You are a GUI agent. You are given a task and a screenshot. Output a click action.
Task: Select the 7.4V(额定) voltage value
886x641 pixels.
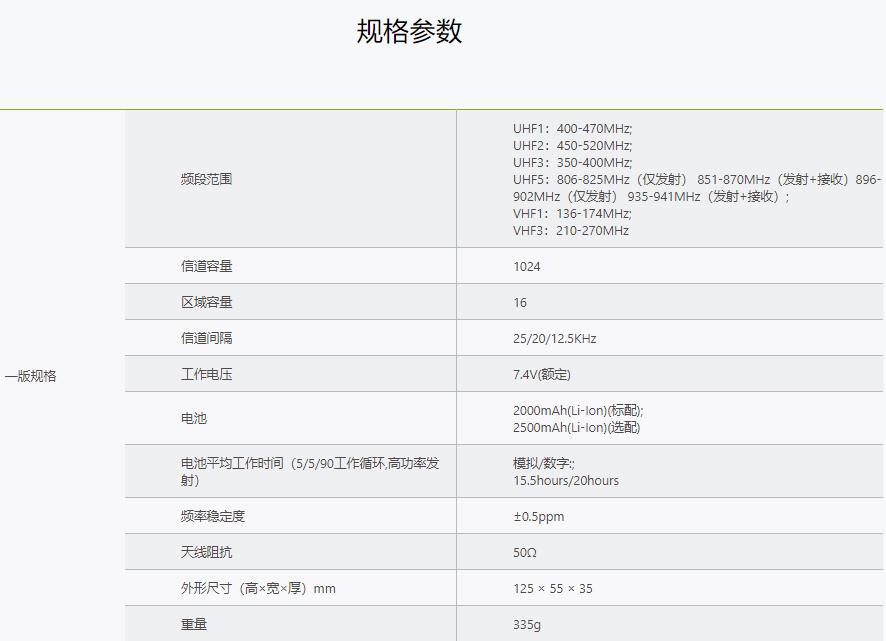(x=541, y=375)
